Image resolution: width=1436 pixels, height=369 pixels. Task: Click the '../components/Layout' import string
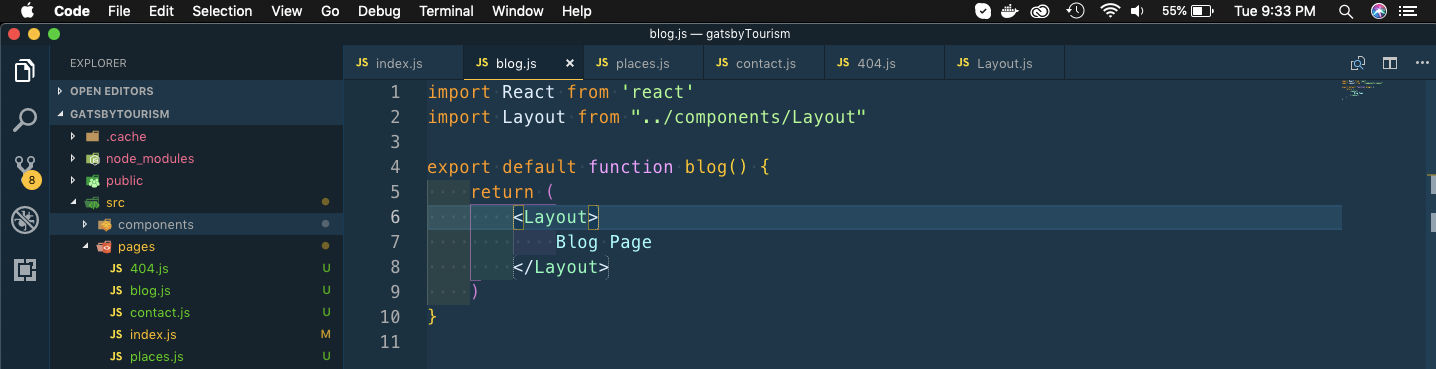pyautogui.click(x=748, y=117)
